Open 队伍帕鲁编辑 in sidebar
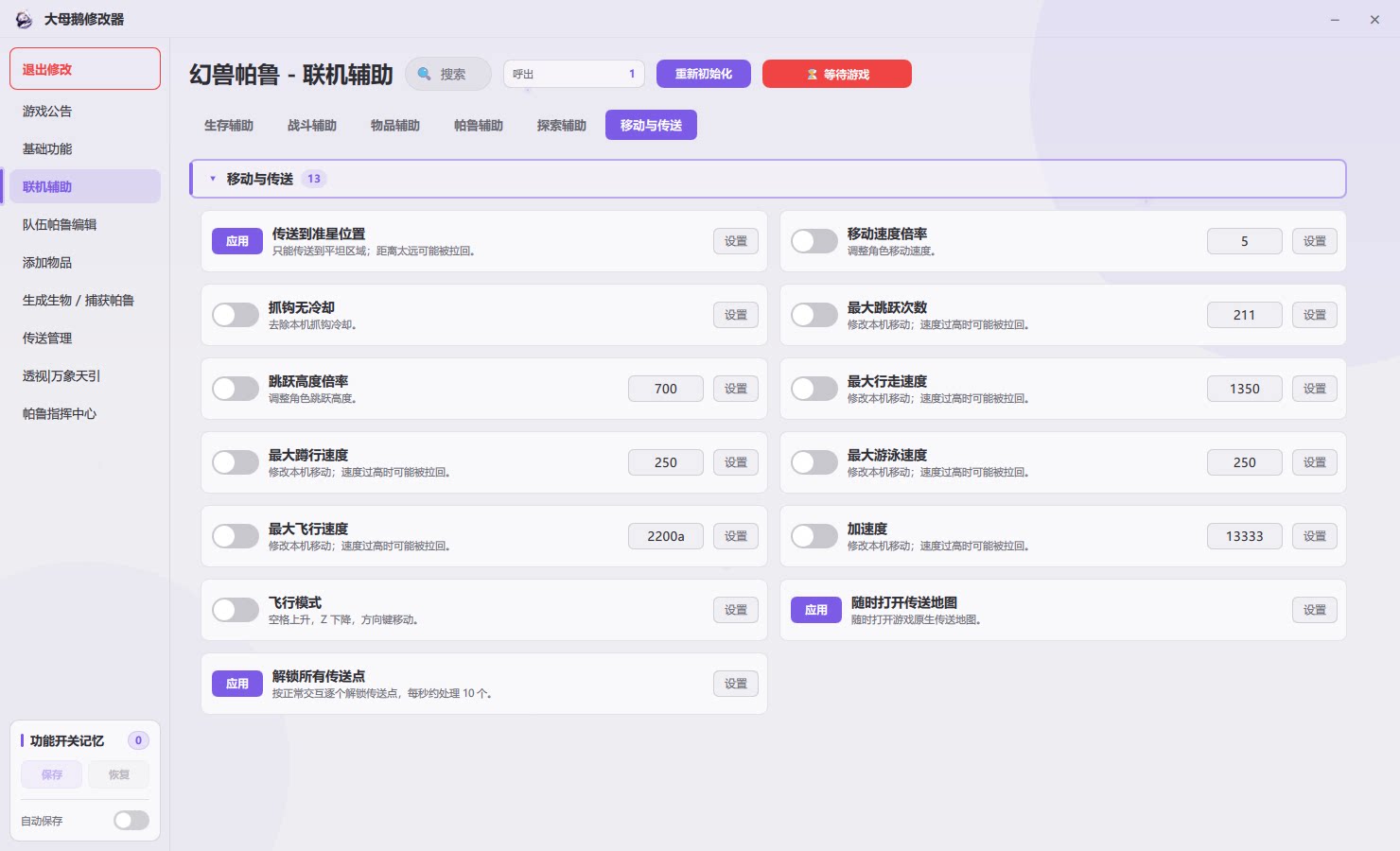Screen dimensions: 1400x851 point(85,224)
